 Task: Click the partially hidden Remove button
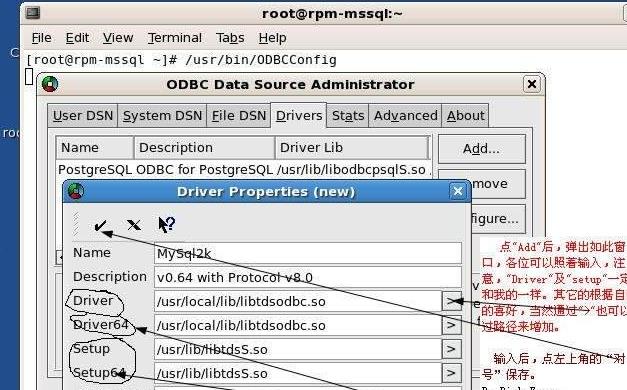498,184
